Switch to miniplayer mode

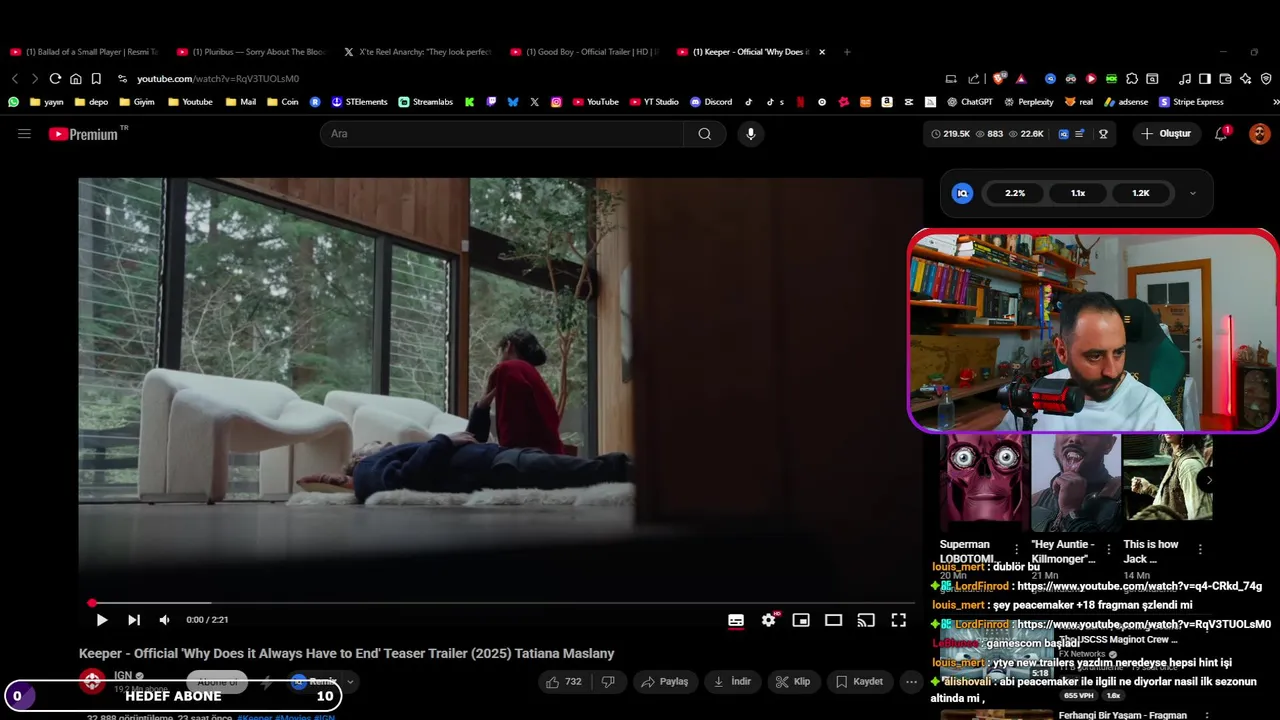pos(801,620)
